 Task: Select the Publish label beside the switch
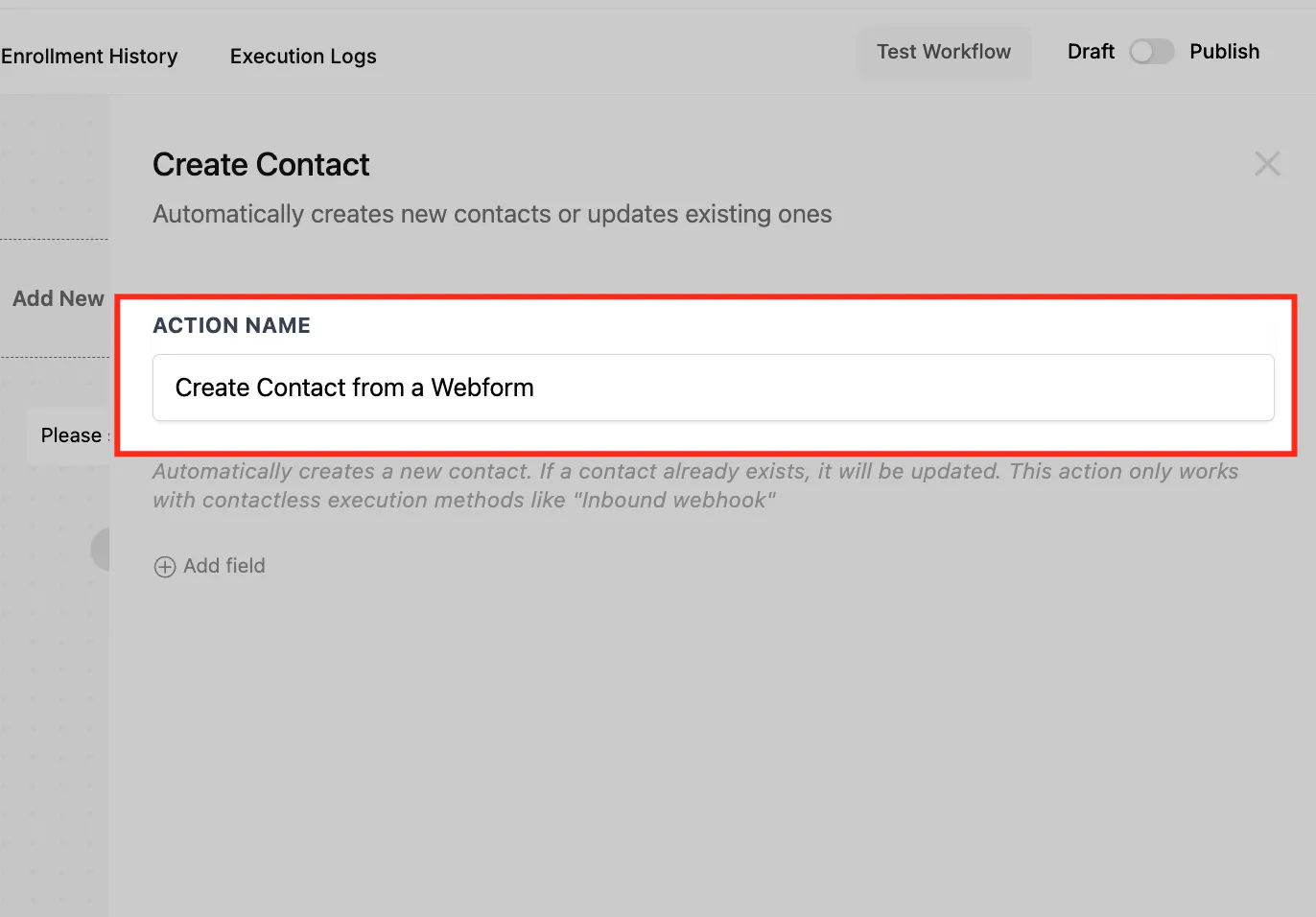pos(1225,52)
